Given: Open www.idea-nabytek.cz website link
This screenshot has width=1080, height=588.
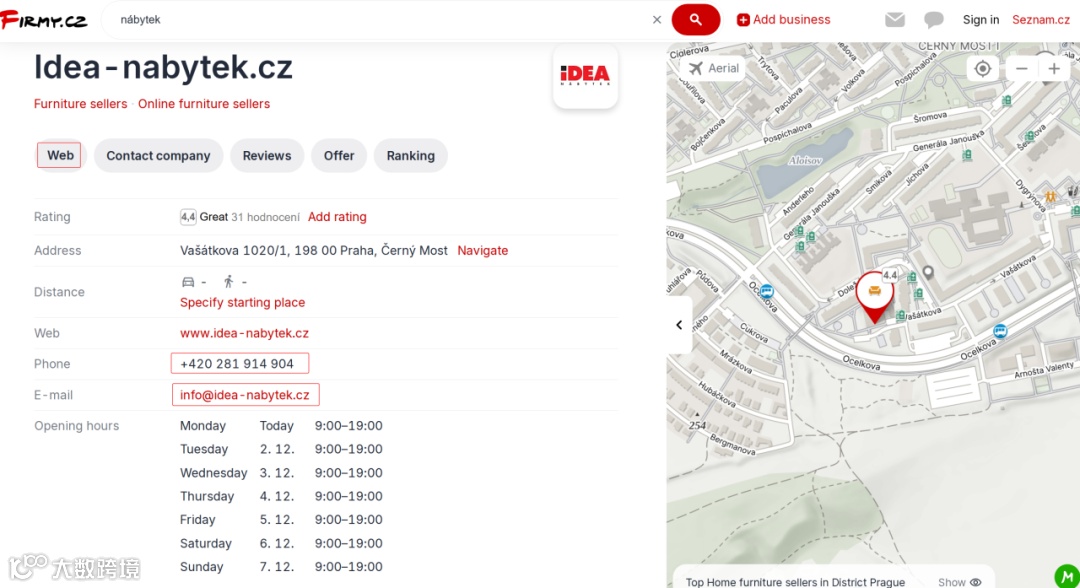Looking at the screenshot, I should [245, 333].
